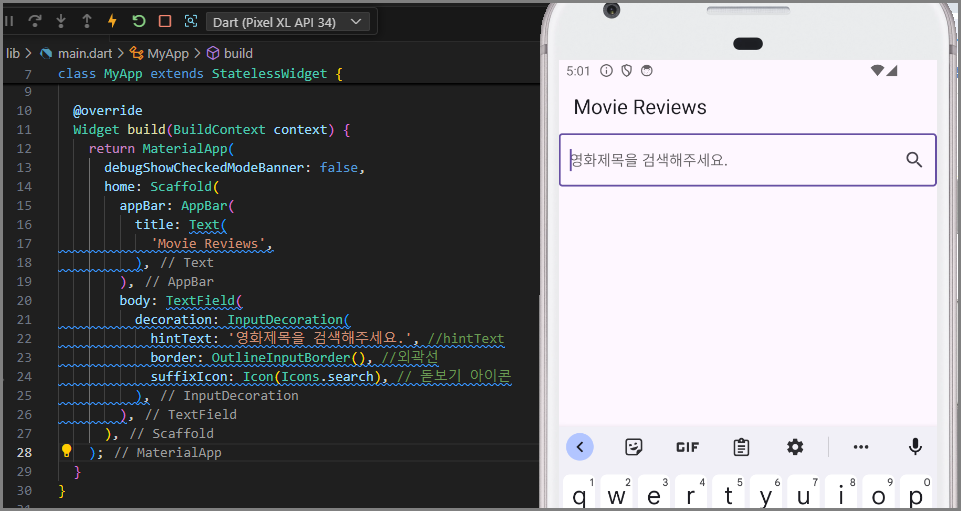Click the shield icon in phone status bar
The height and width of the screenshot is (511, 961).
tap(626, 71)
